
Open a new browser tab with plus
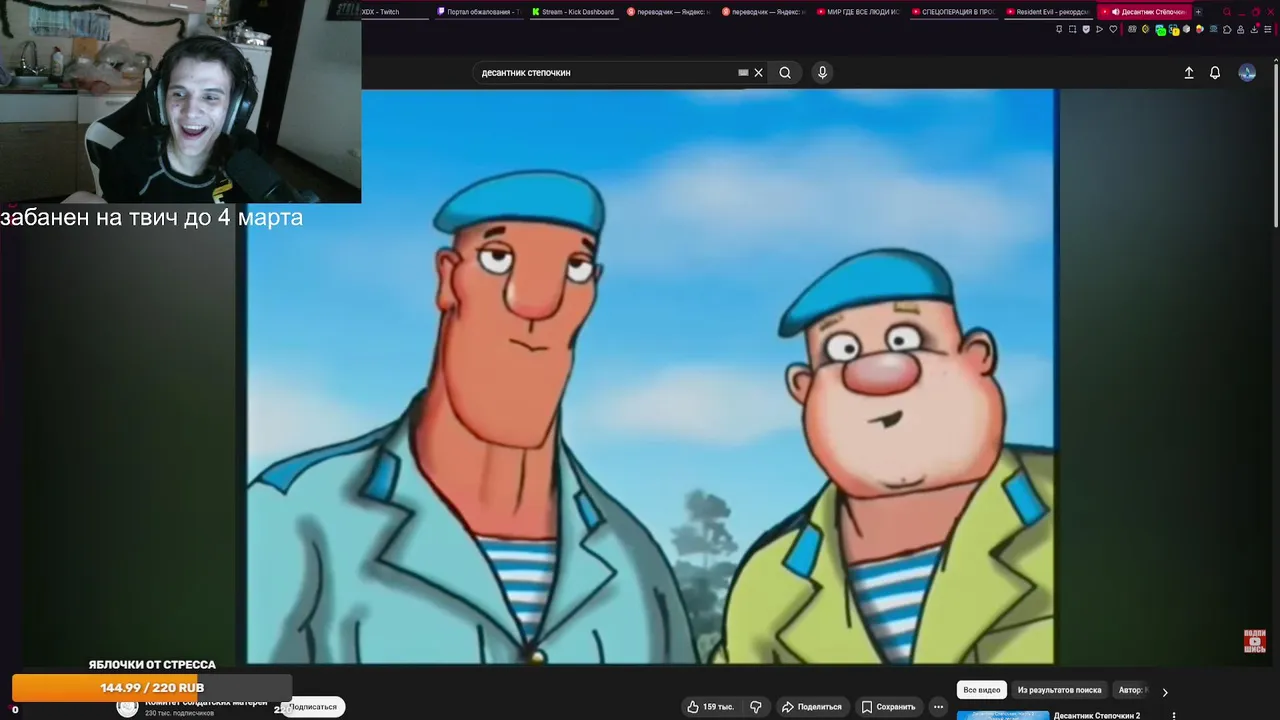[1198, 12]
